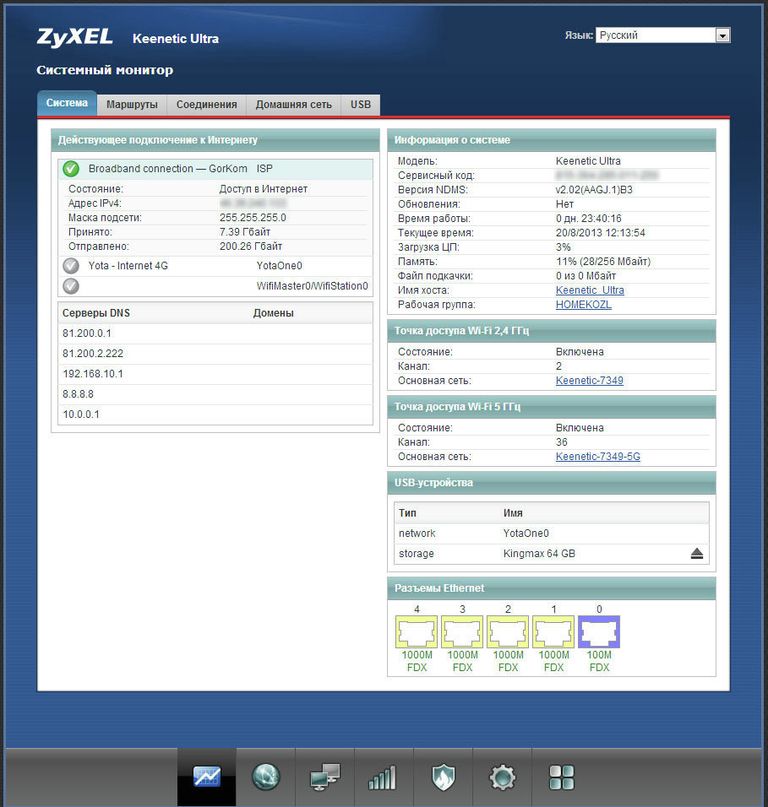768x807 pixels.
Task: Select the Yota - Internet 4G row
Action: click(215, 266)
